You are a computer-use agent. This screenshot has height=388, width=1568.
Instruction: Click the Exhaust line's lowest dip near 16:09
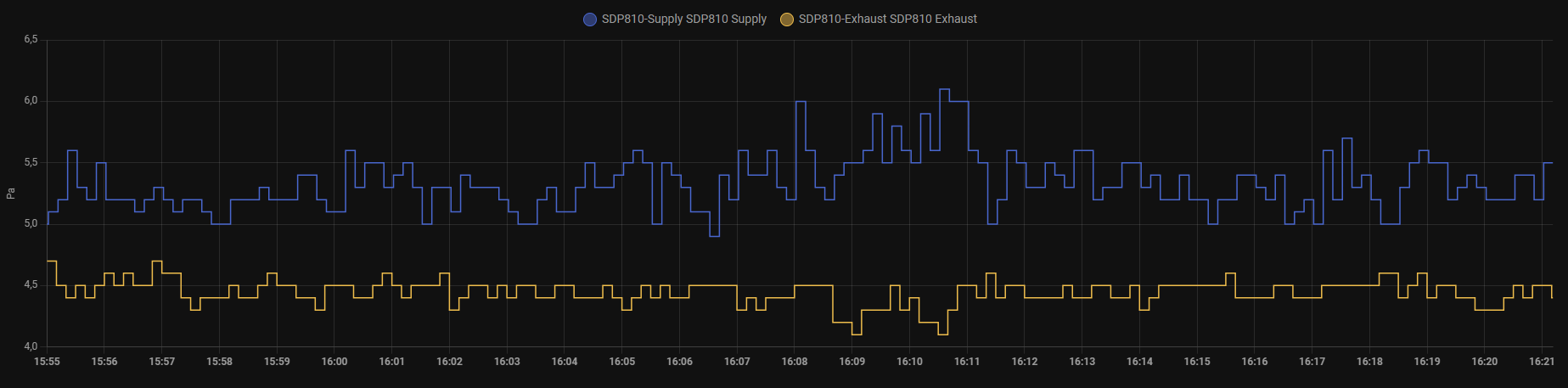[857, 335]
